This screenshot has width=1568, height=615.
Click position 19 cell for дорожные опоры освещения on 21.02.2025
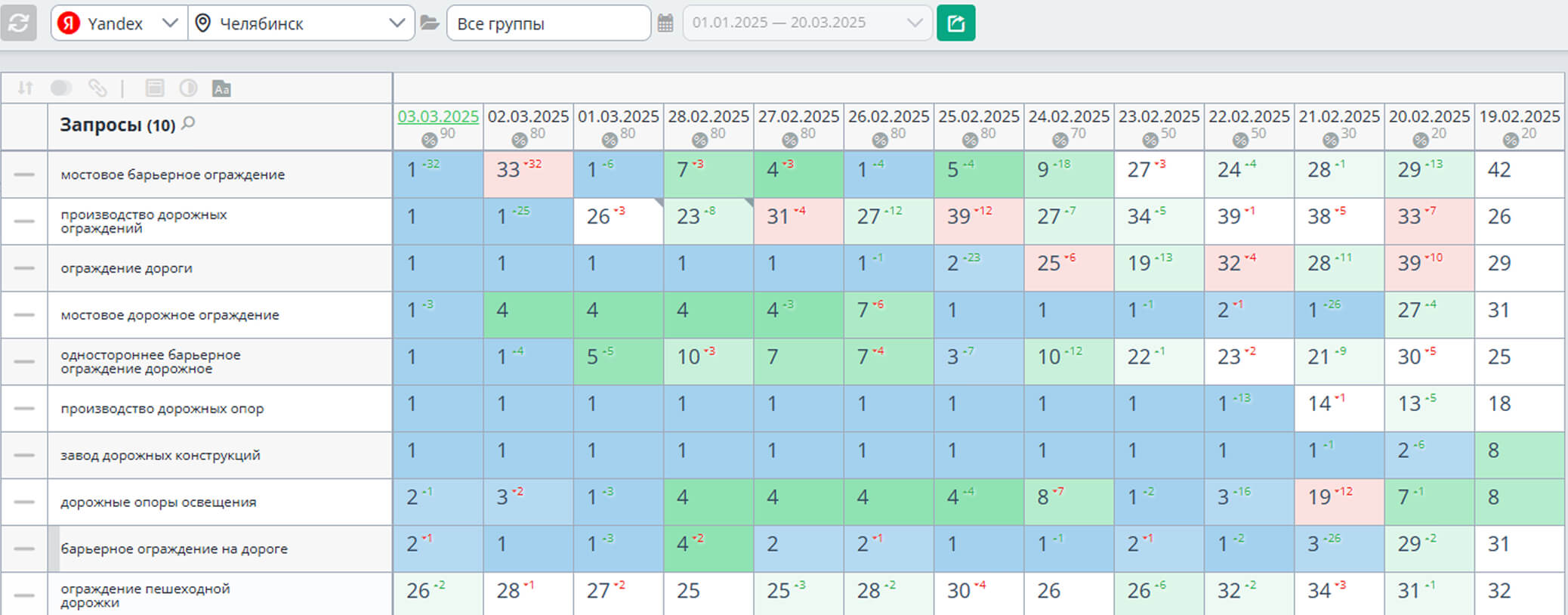(1339, 502)
